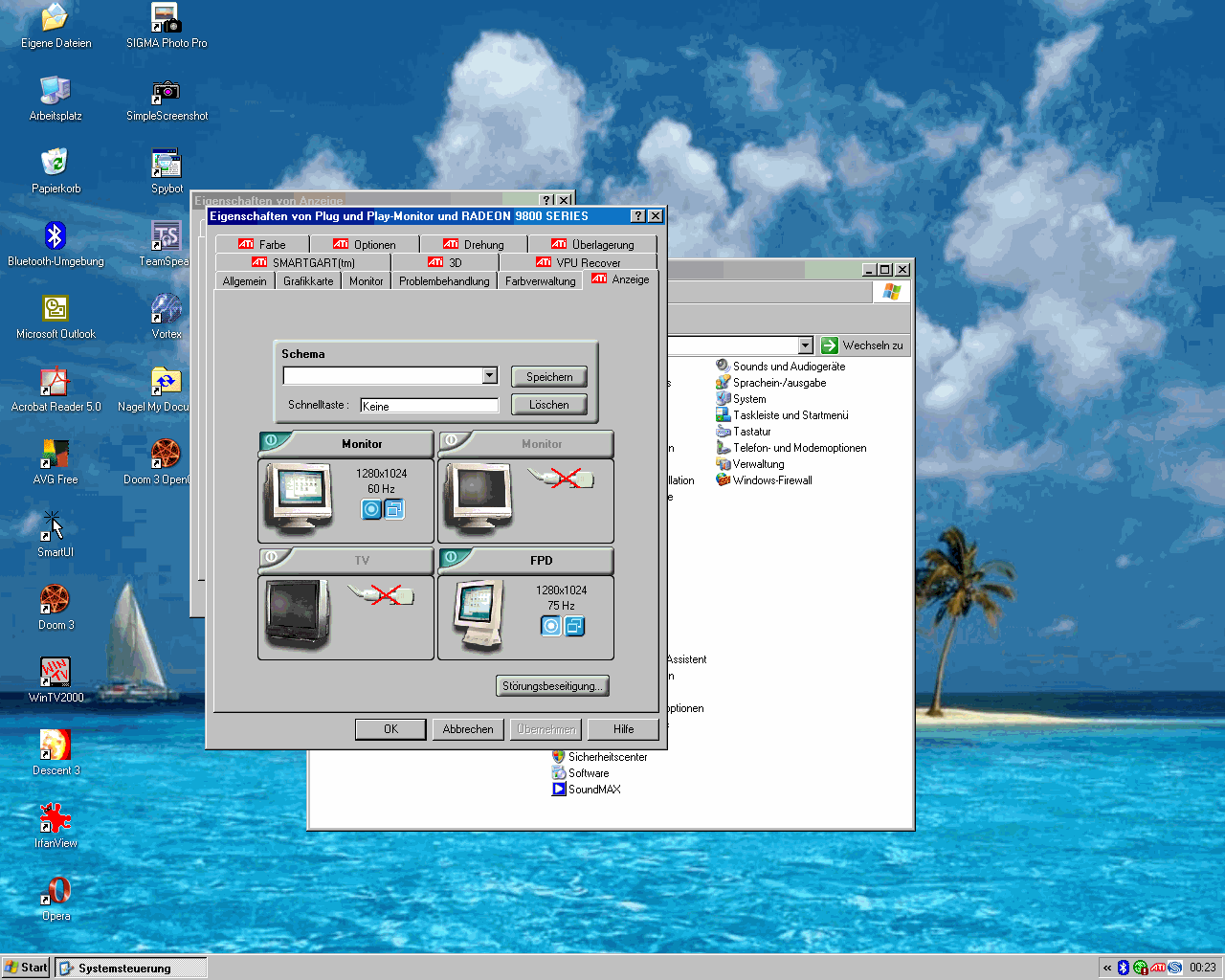1225x980 pixels.
Task: Click the primary display icon under 75 Hz
Action: 551,626
